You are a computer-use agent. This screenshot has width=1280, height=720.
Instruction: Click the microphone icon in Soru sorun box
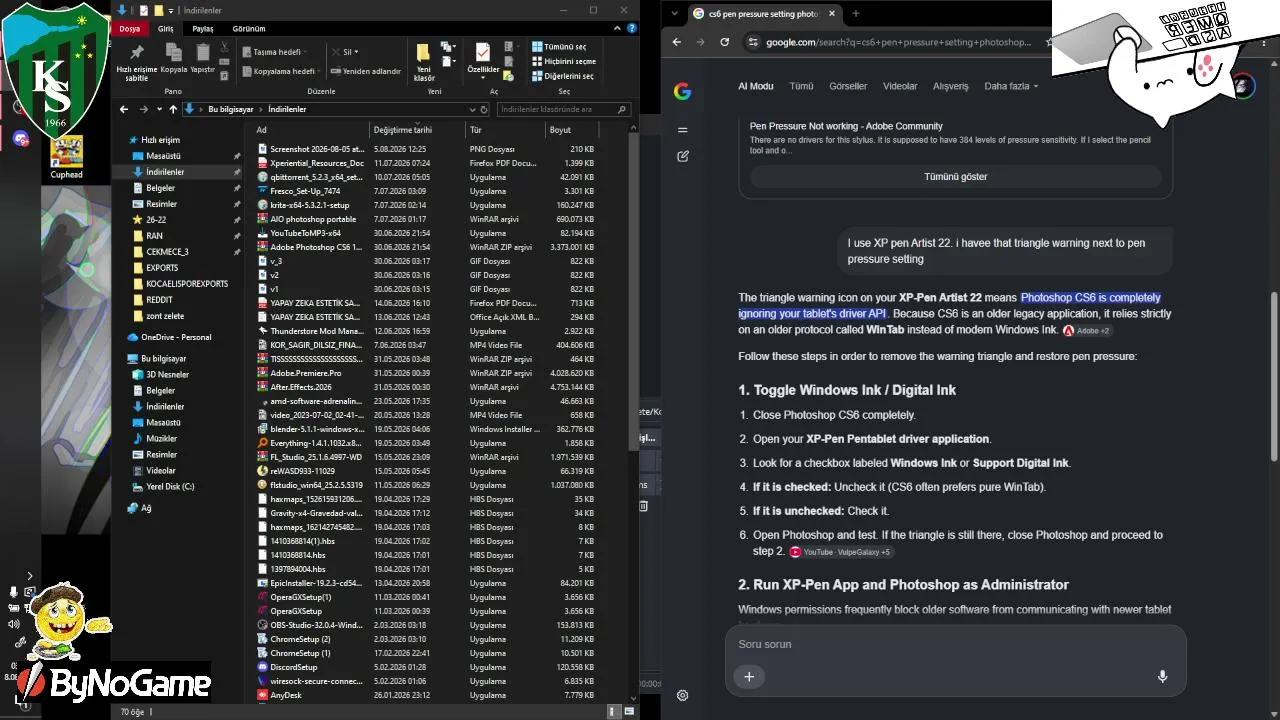pyautogui.click(x=1162, y=676)
